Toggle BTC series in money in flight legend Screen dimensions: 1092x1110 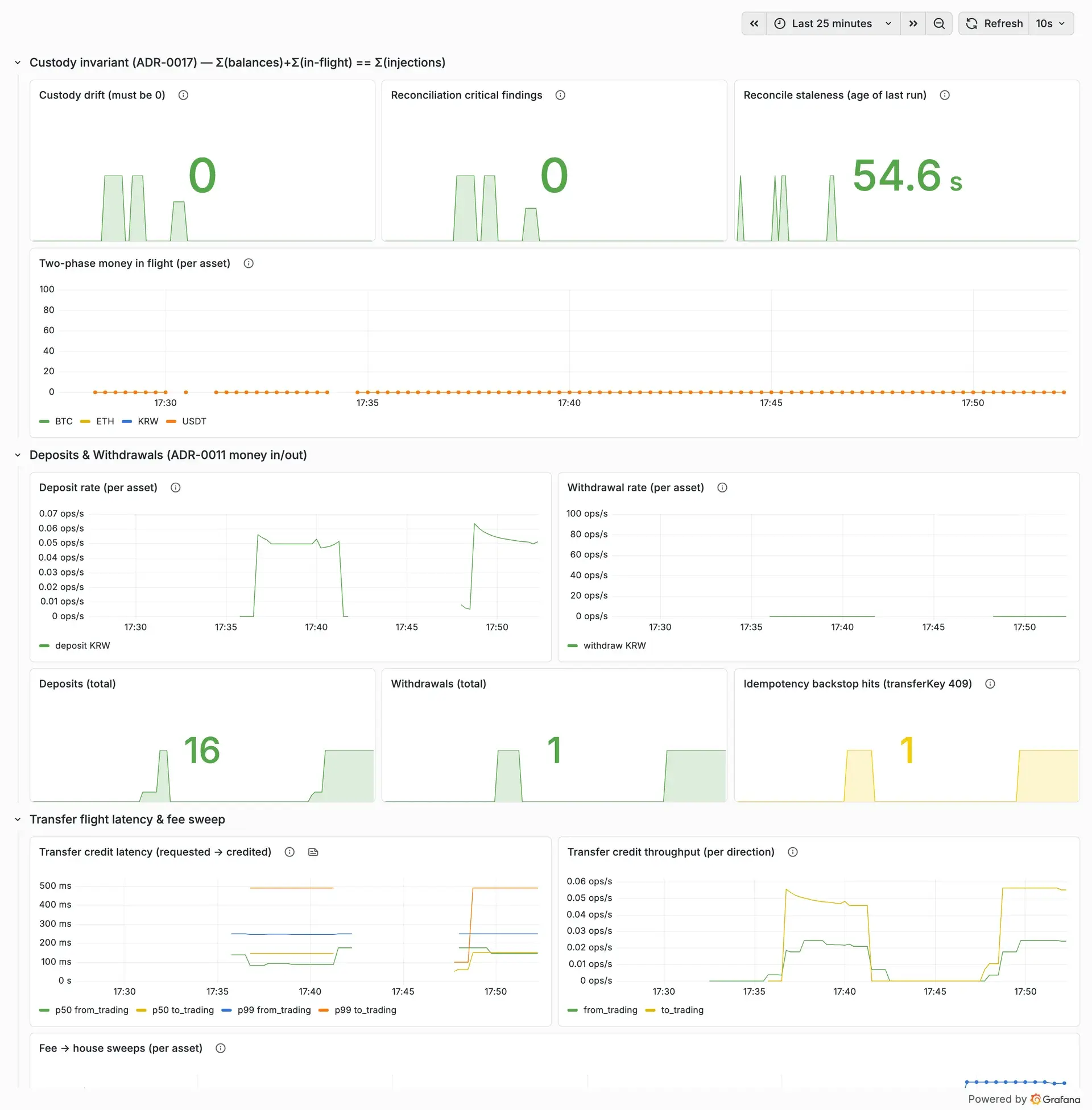[x=56, y=421]
